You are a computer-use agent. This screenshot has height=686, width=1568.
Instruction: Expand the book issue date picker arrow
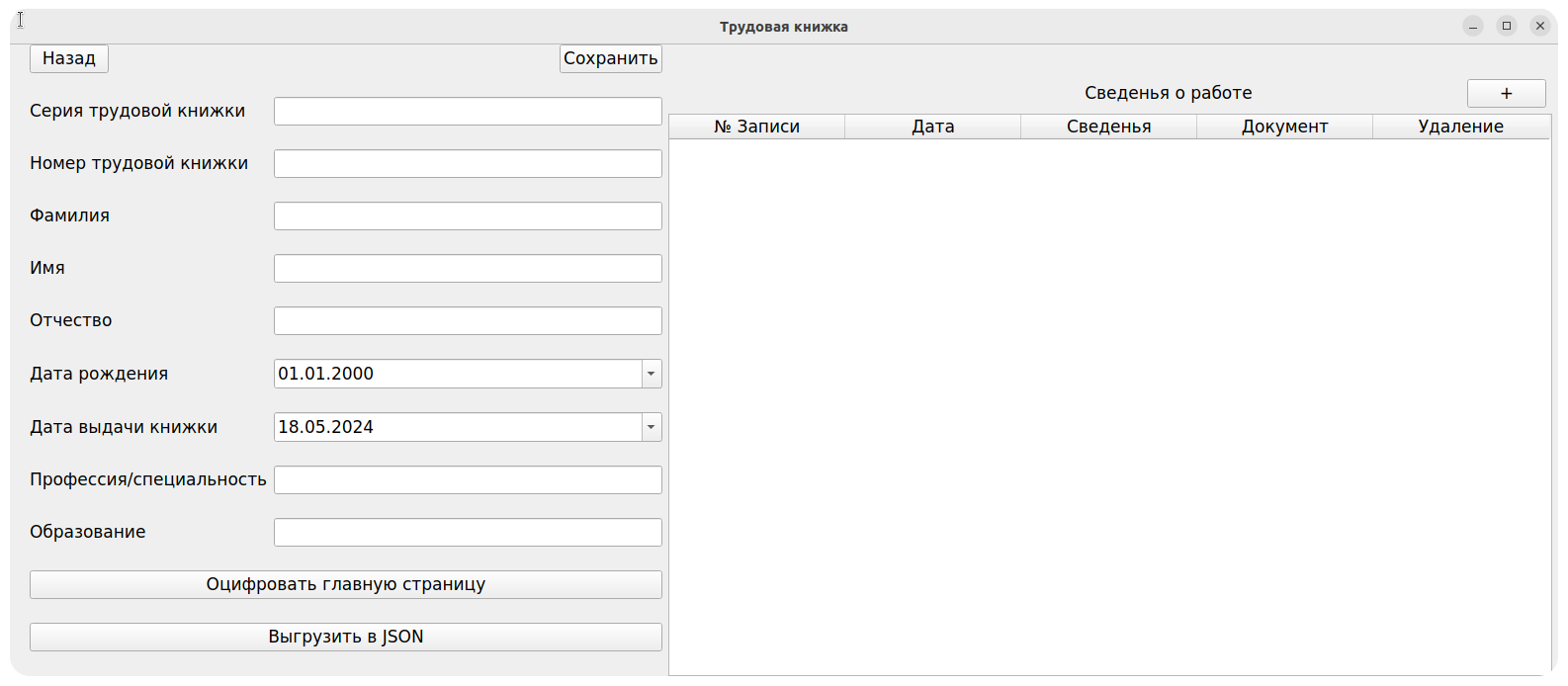(x=651, y=427)
